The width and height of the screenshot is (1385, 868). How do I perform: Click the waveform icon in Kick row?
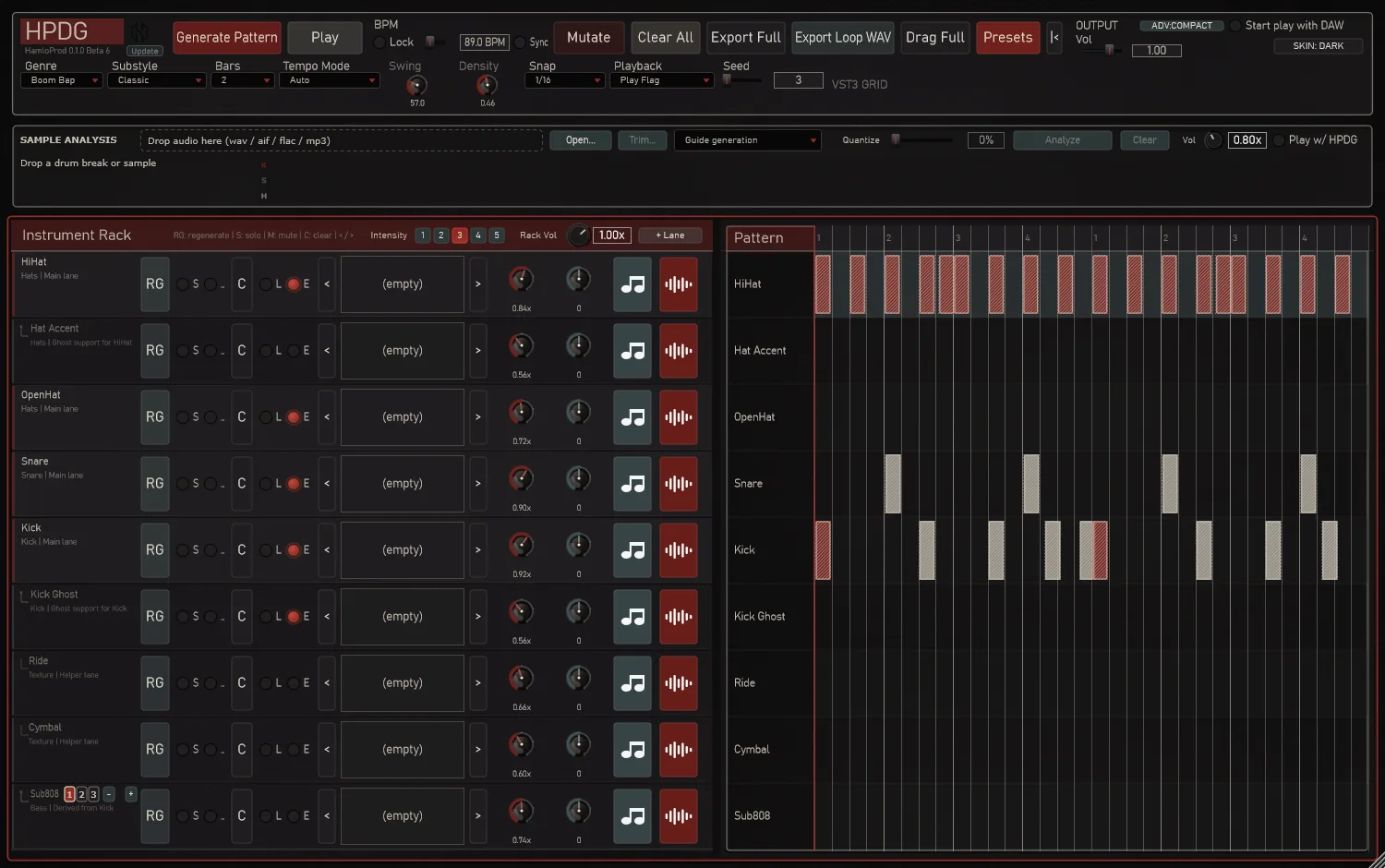coord(679,550)
